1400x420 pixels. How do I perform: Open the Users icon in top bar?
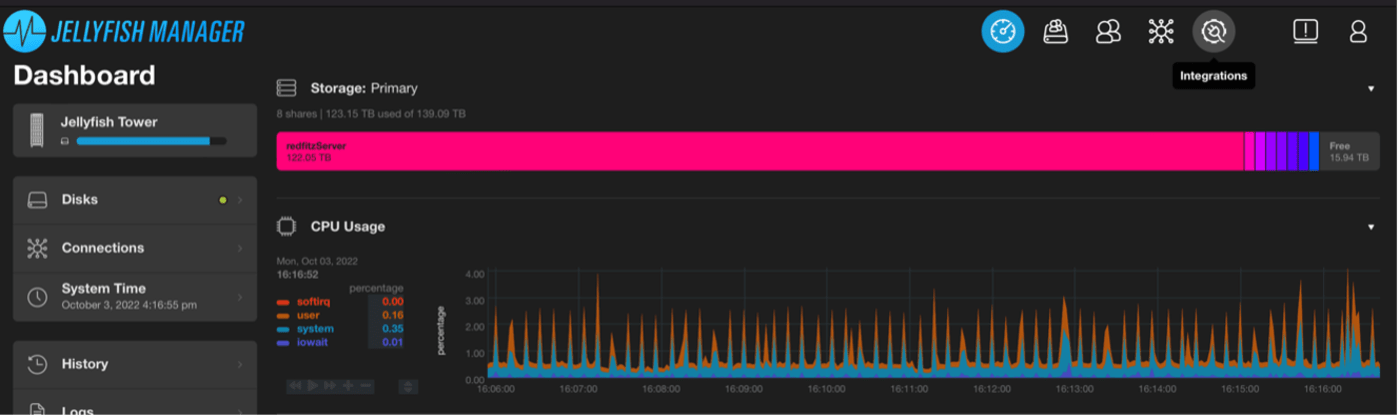[x=1108, y=32]
